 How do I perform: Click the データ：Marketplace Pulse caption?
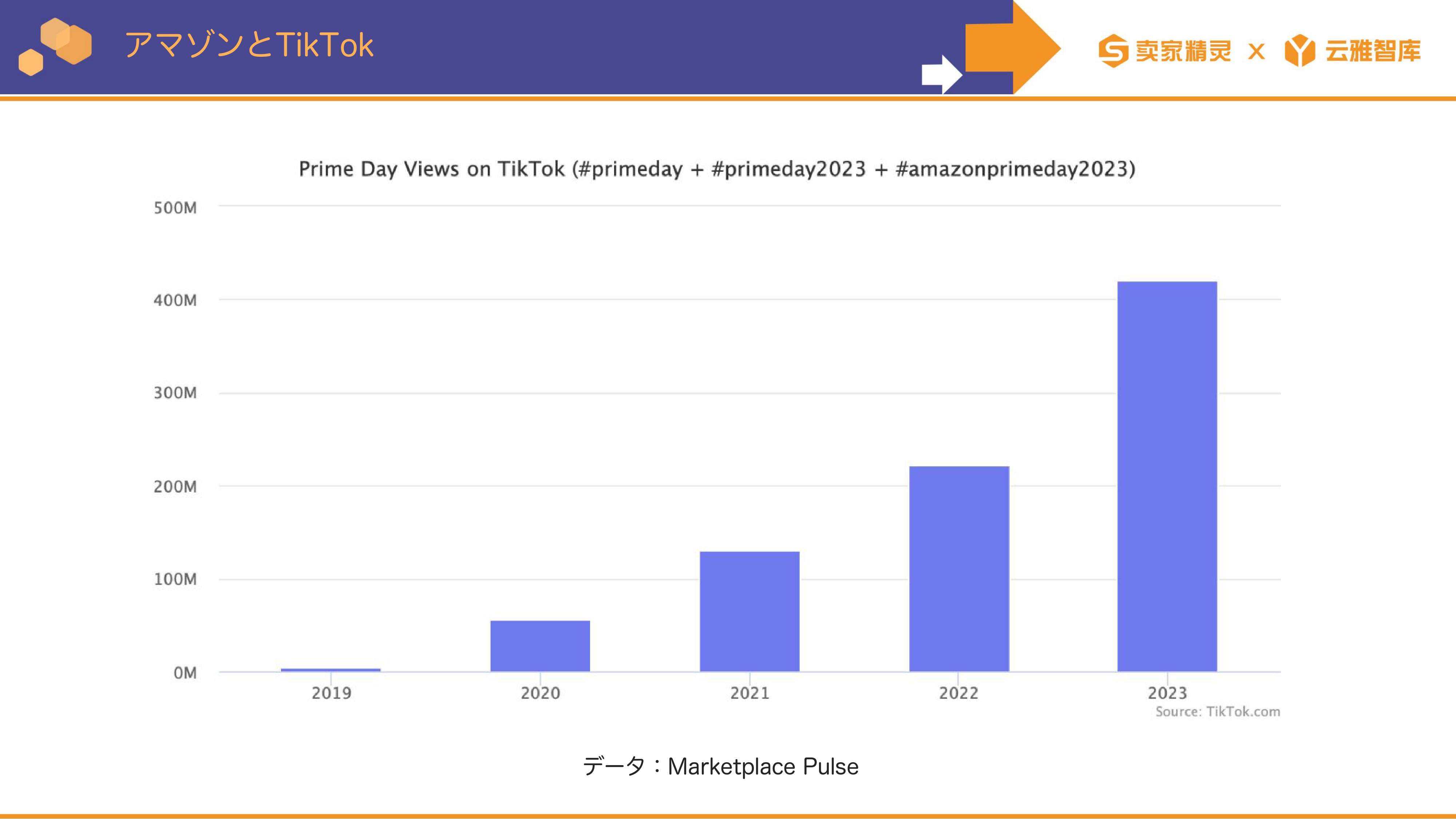[x=721, y=767]
